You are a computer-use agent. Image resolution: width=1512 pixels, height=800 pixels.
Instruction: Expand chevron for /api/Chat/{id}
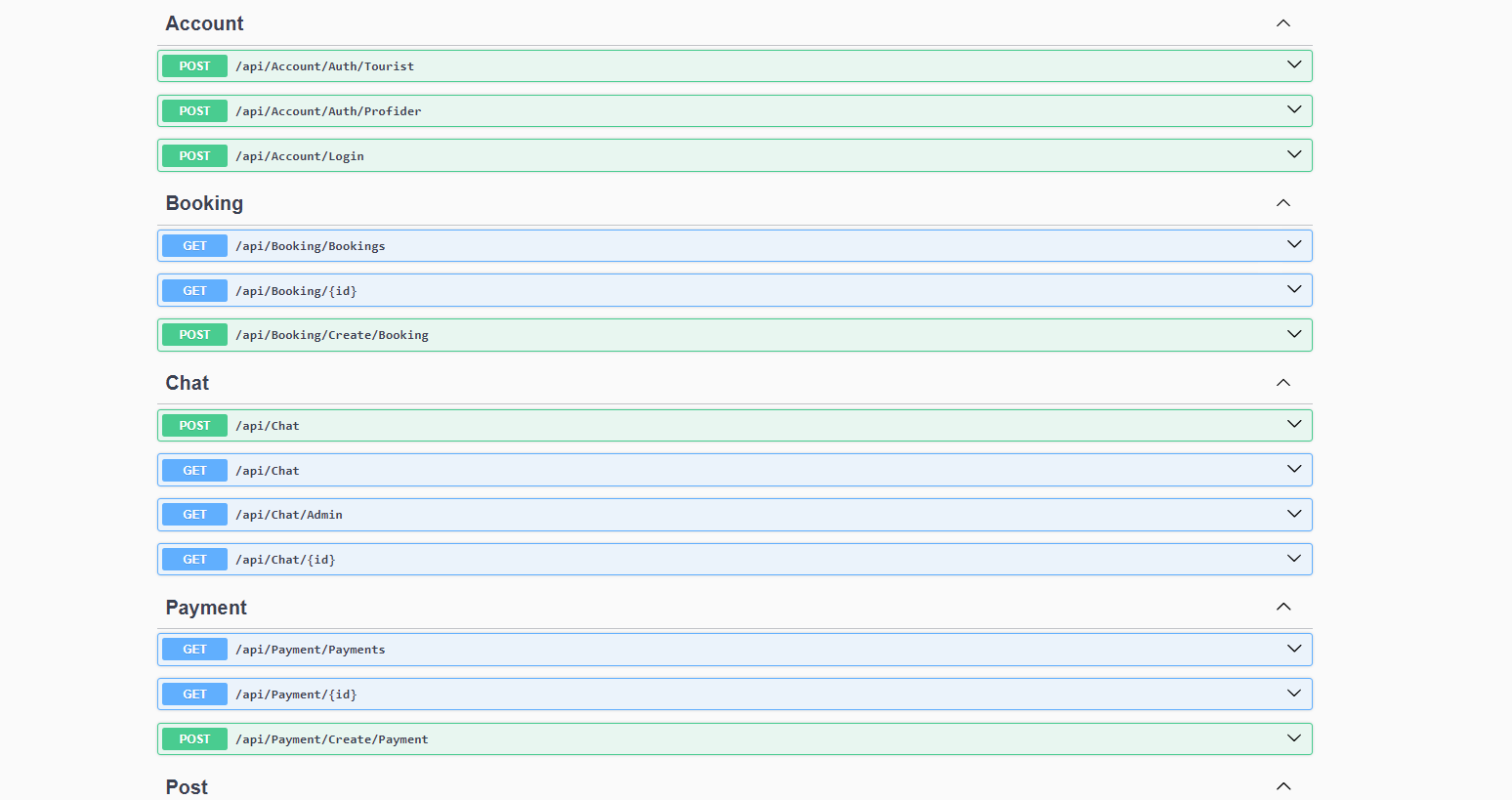tap(1294, 560)
